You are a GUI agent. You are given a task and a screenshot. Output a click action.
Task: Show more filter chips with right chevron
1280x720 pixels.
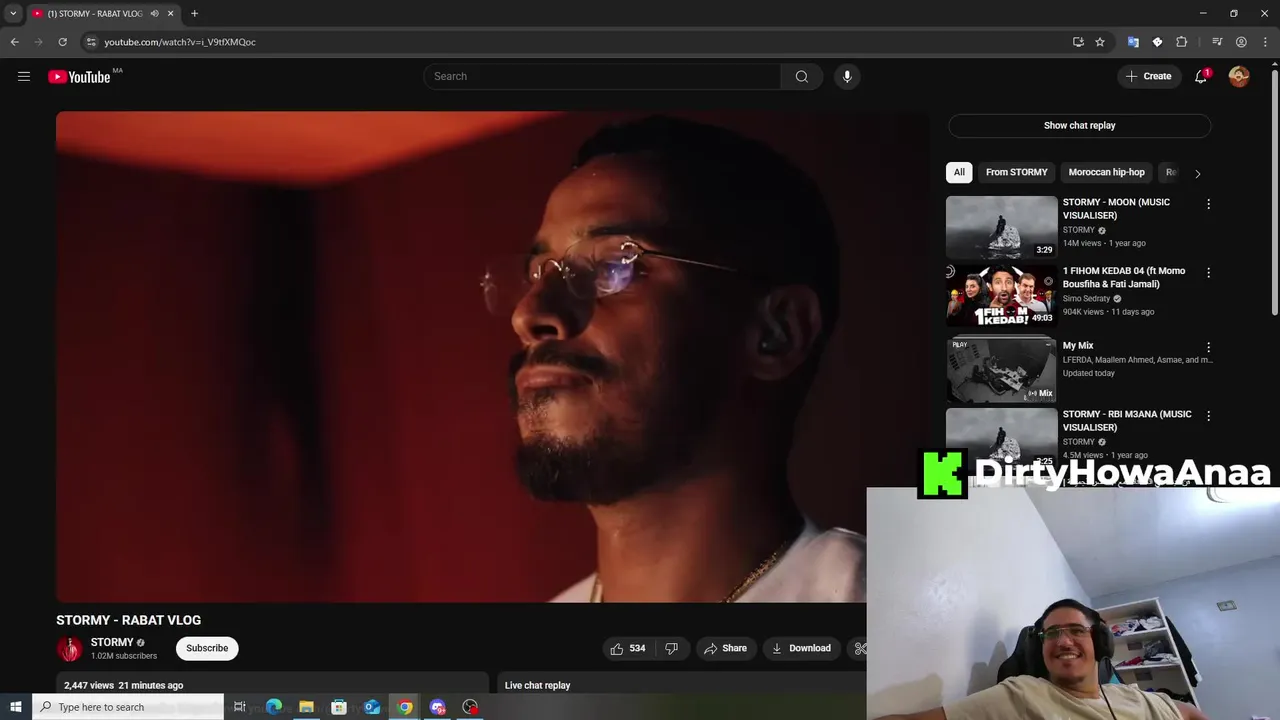point(1197,173)
